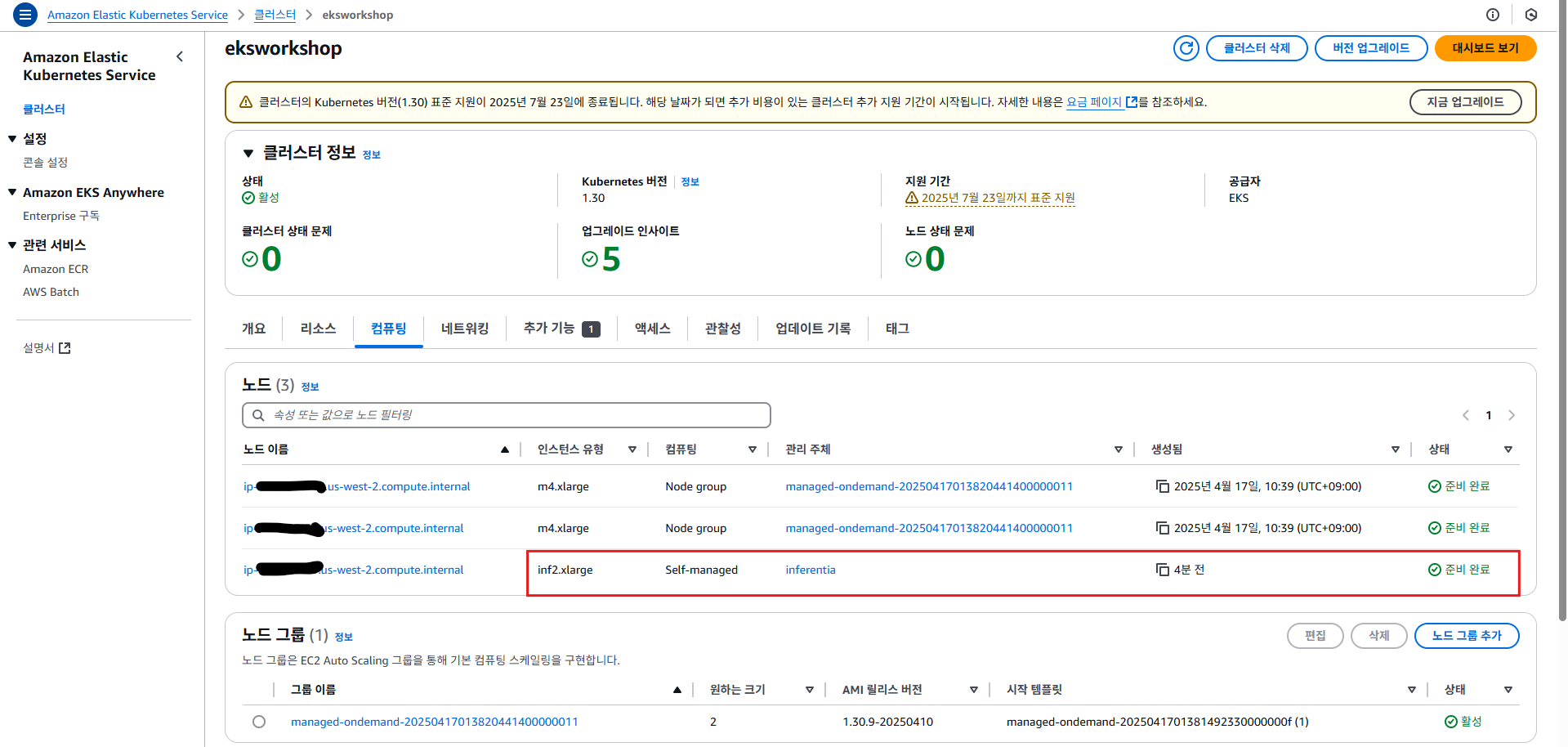The height and width of the screenshot is (747, 1568).
Task: Click the 업그레이드 인사이트 count 5
Action: click(611, 260)
